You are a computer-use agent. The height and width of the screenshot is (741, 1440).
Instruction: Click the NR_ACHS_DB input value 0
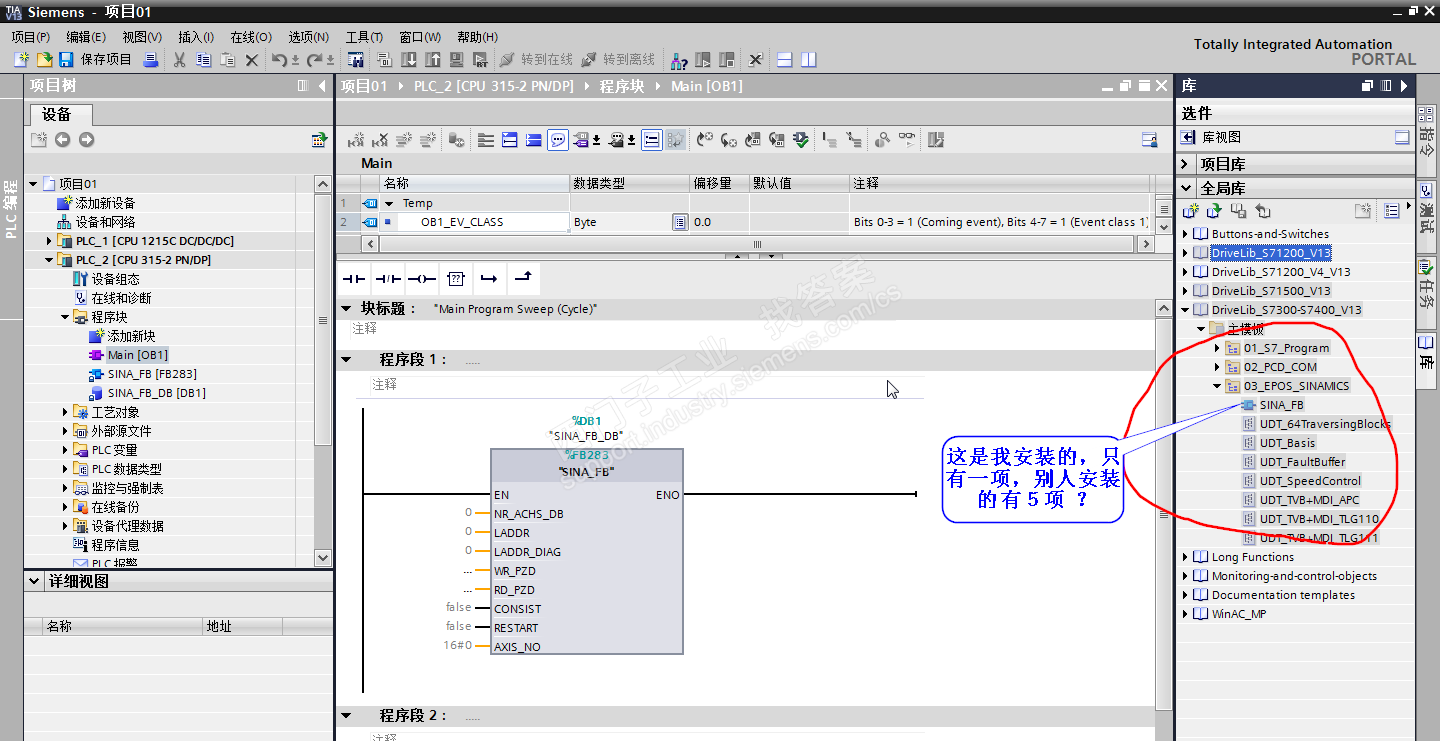pyautogui.click(x=468, y=512)
